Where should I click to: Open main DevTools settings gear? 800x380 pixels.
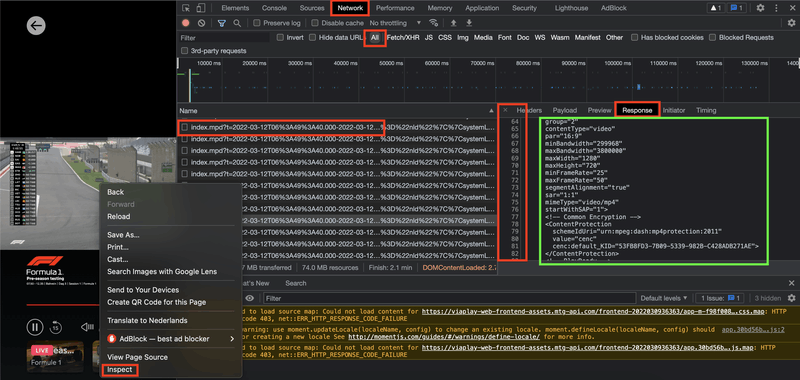(760, 8)
